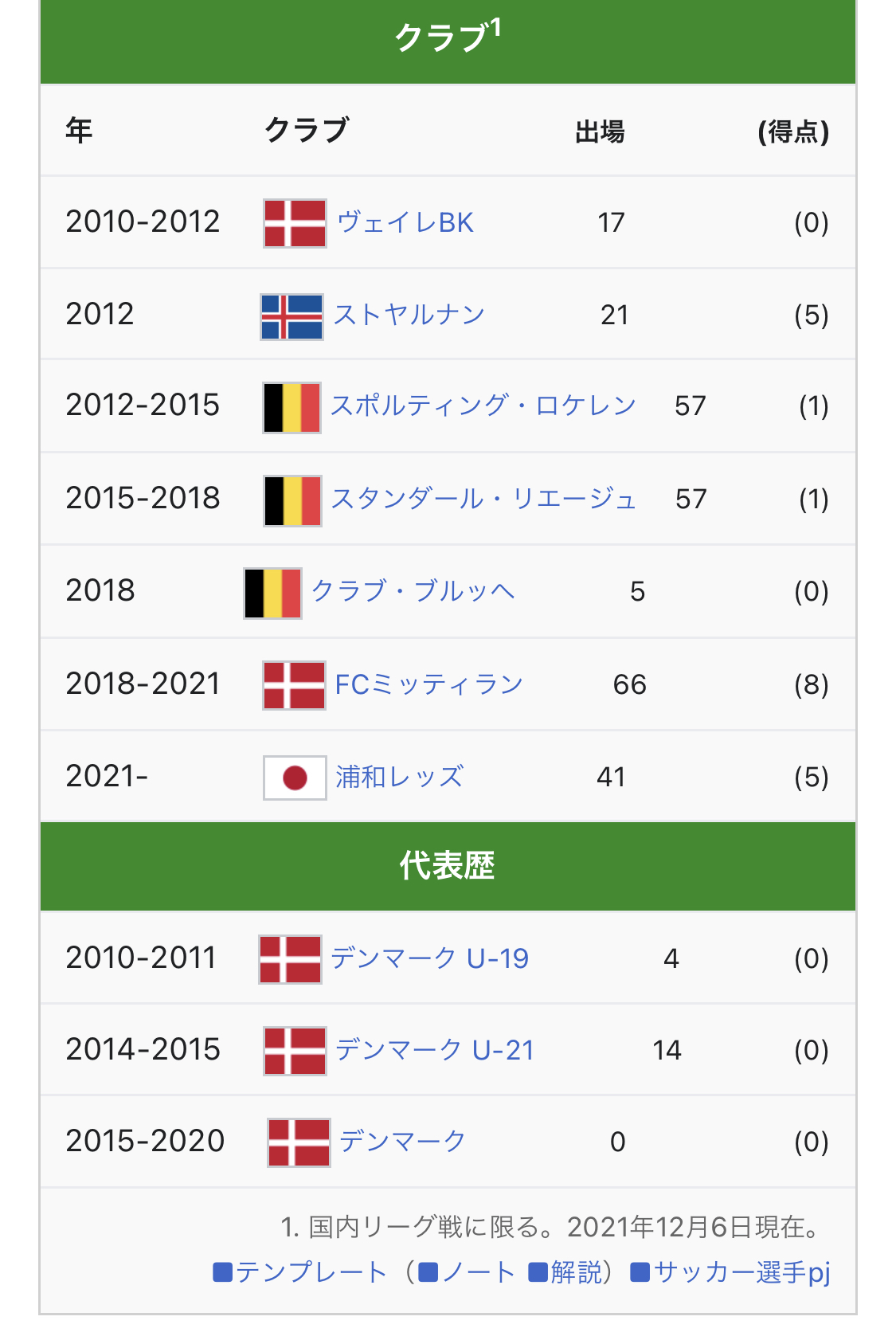This screenshot has height=1340, width=896.
Task: Open the FCミッティラン club link
Action: pyautogui.click(x=428, y=684)
